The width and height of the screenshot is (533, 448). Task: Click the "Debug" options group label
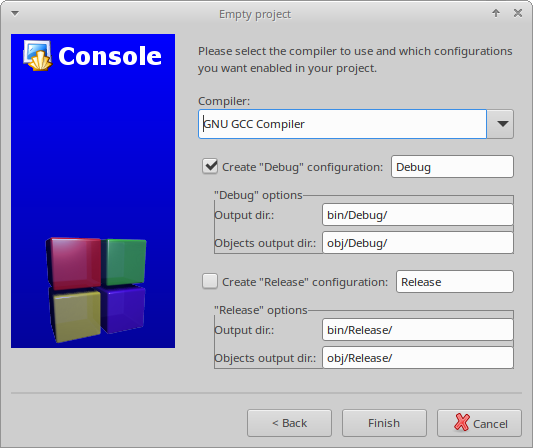point(258,195)
